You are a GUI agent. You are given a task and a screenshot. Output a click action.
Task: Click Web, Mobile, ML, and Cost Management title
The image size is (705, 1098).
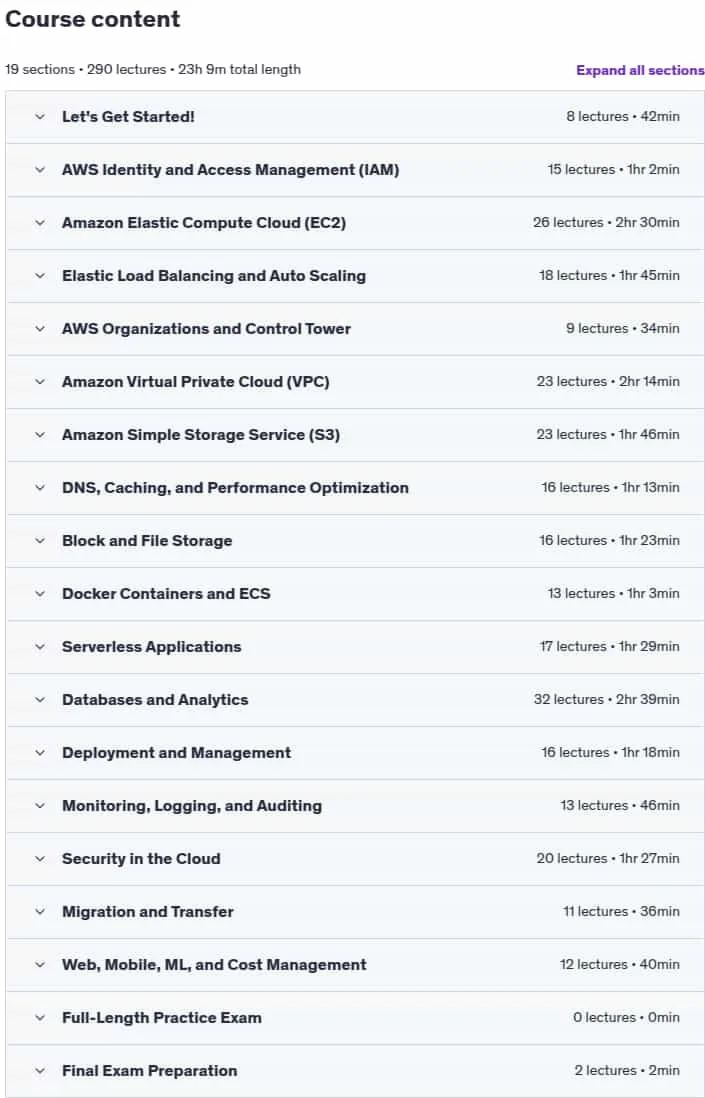[x=214, y=964]
